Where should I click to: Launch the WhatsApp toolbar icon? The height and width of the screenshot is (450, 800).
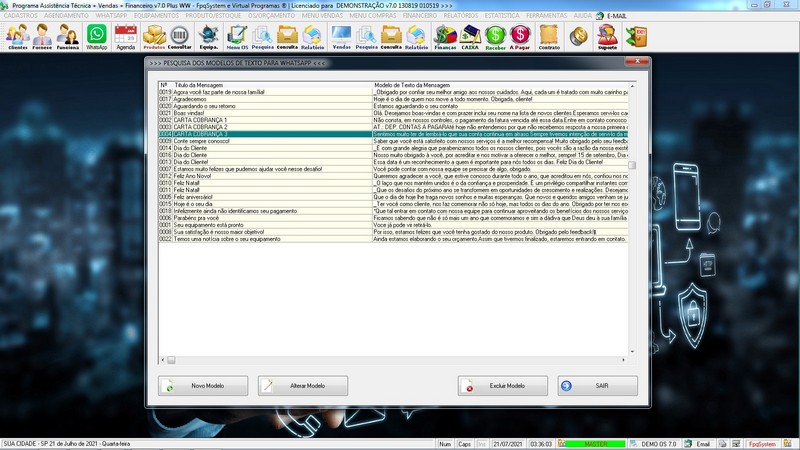96,37
